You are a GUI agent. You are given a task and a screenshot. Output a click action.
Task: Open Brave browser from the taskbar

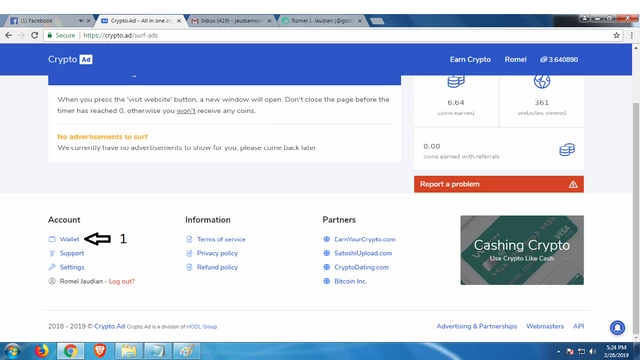pyautogui.click(x=99, y=351)
